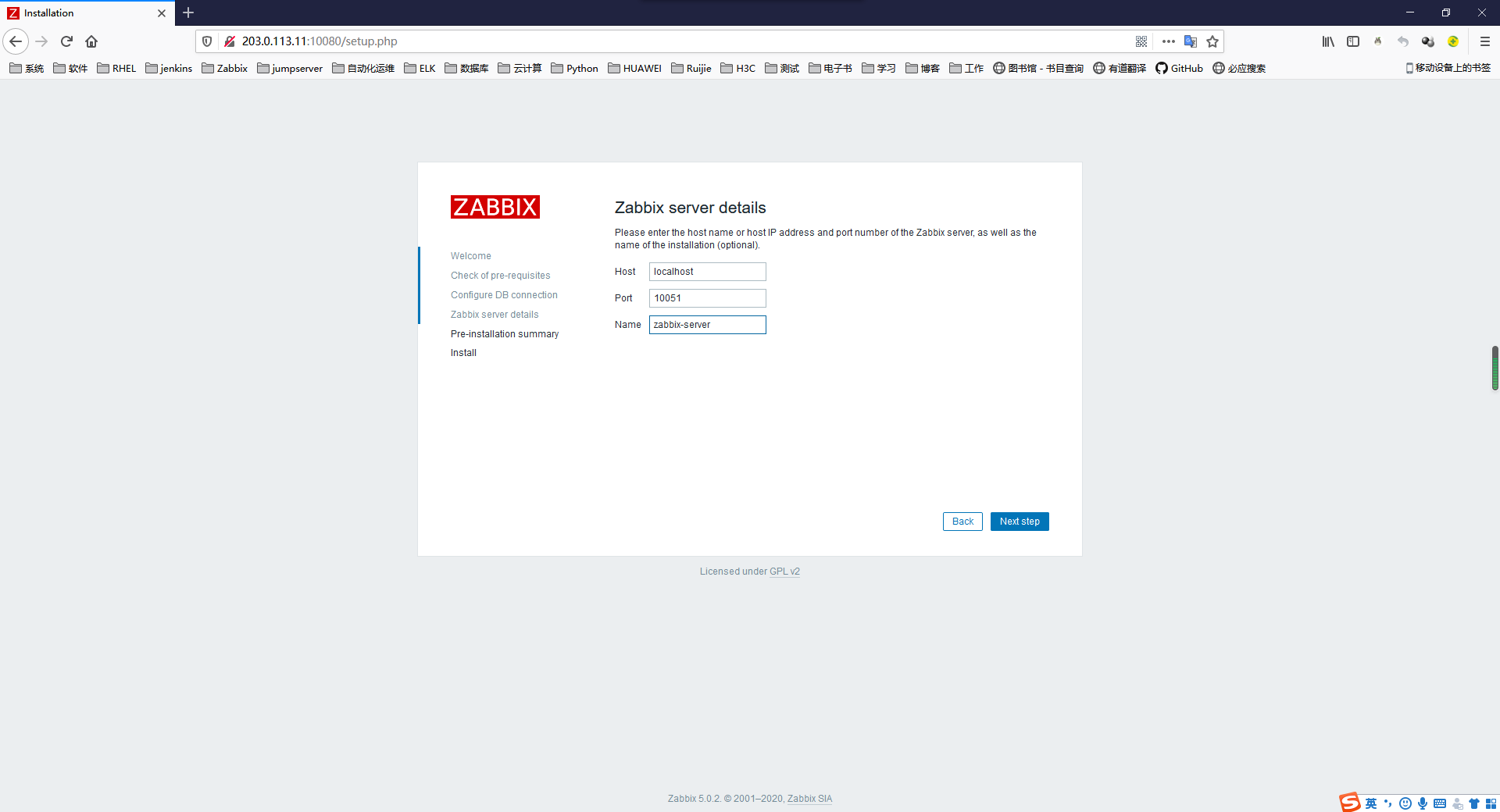
Task: Open the GitHub bookmark
Action: pos(1179,68)
